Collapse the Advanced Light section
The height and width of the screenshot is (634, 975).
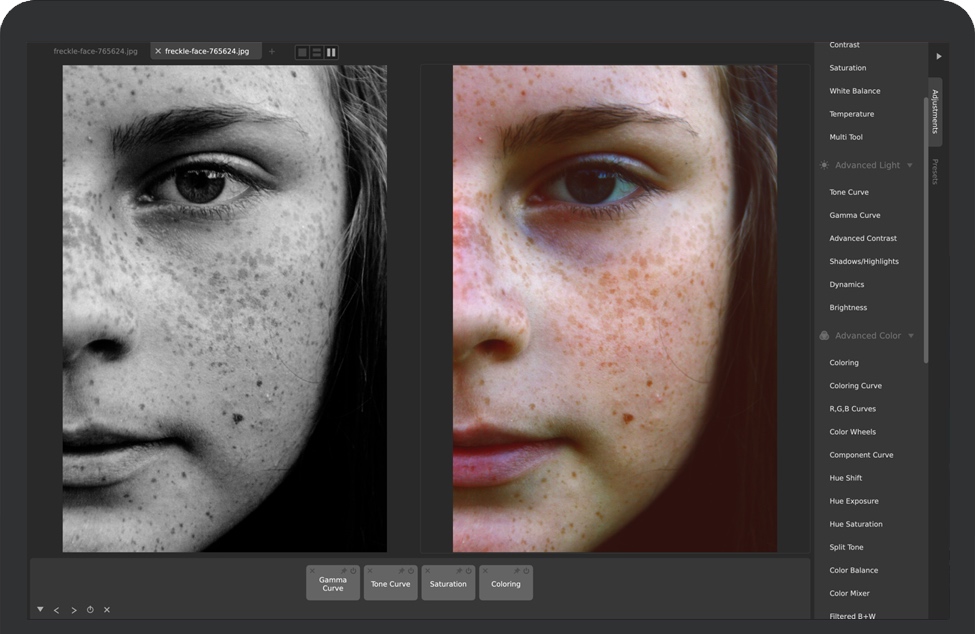click(909, 165)
